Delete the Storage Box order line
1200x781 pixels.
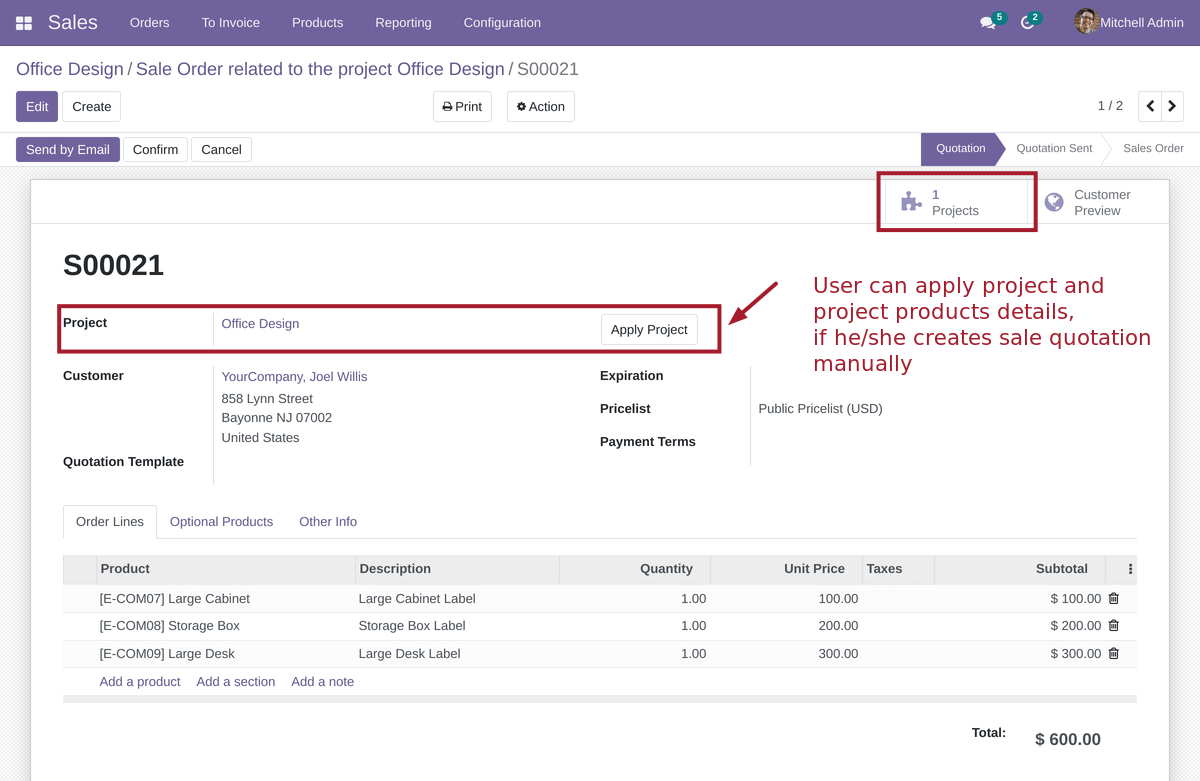coord(1114,625)
